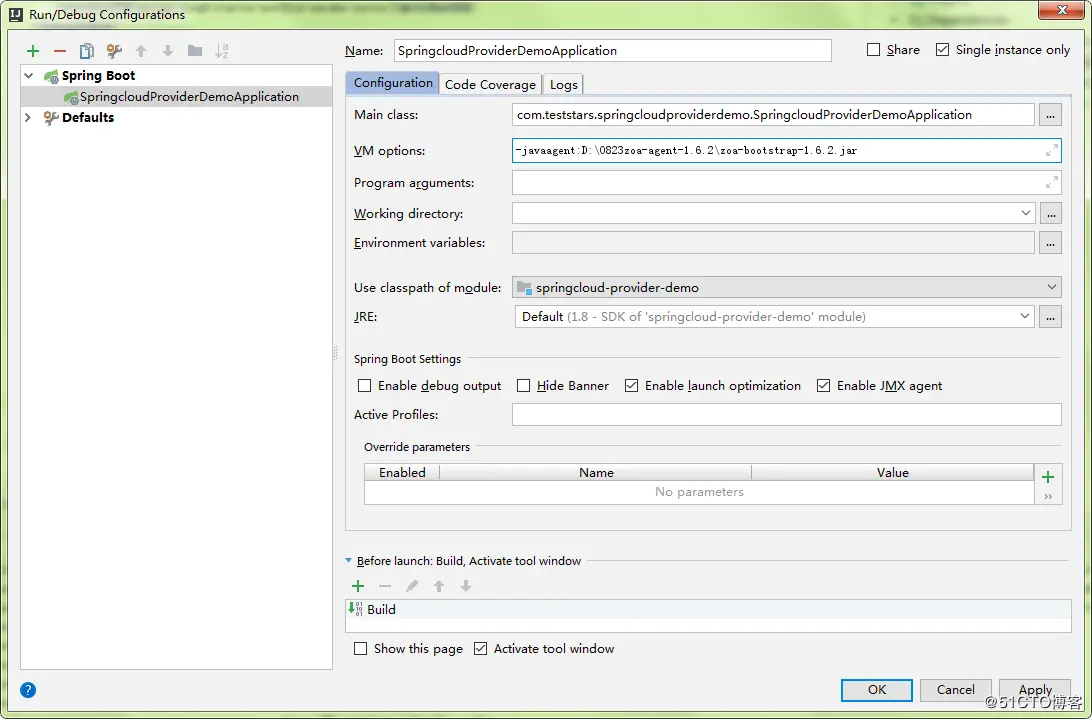This screenshot has width=1092, height=719.
Task: Select the Build task in Before launch list
Action: 708,609
